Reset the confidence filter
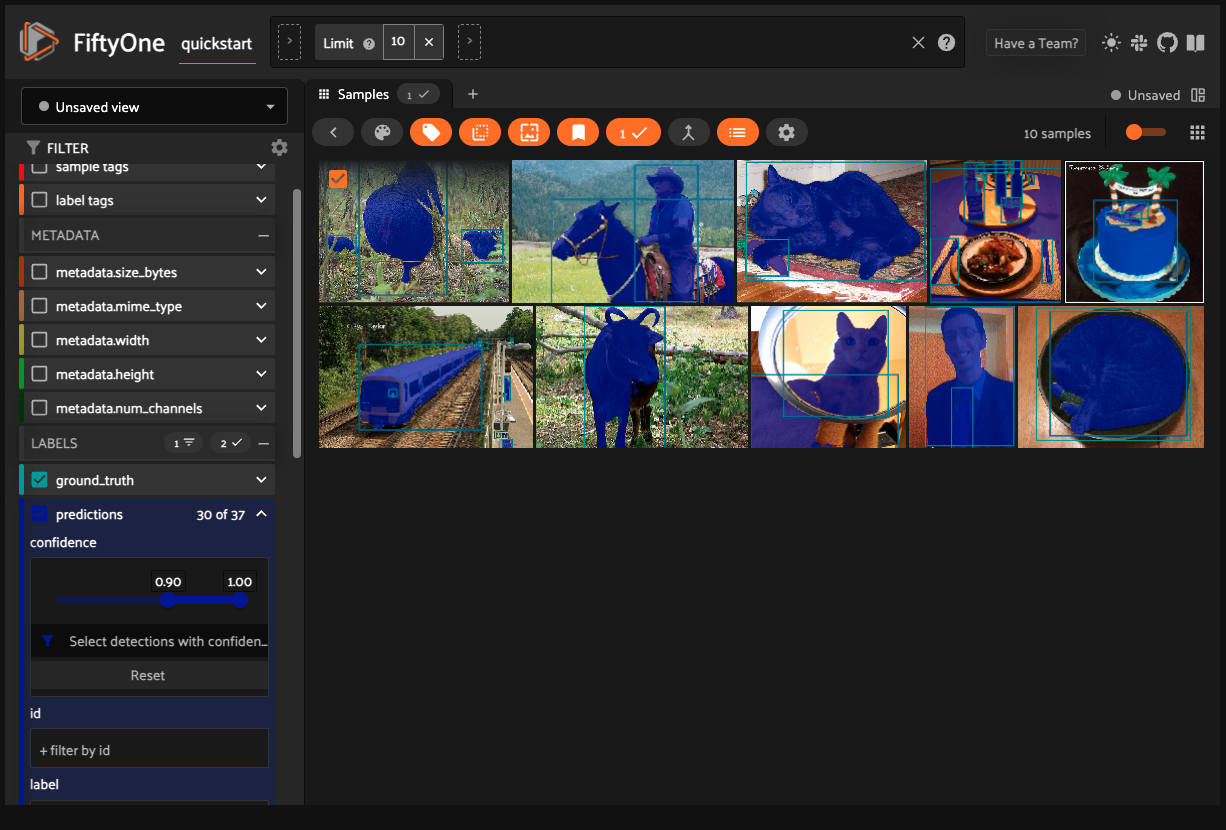The width and height of the screenshot is (1226, 830). pyautogui.click(x=149, y=675)
